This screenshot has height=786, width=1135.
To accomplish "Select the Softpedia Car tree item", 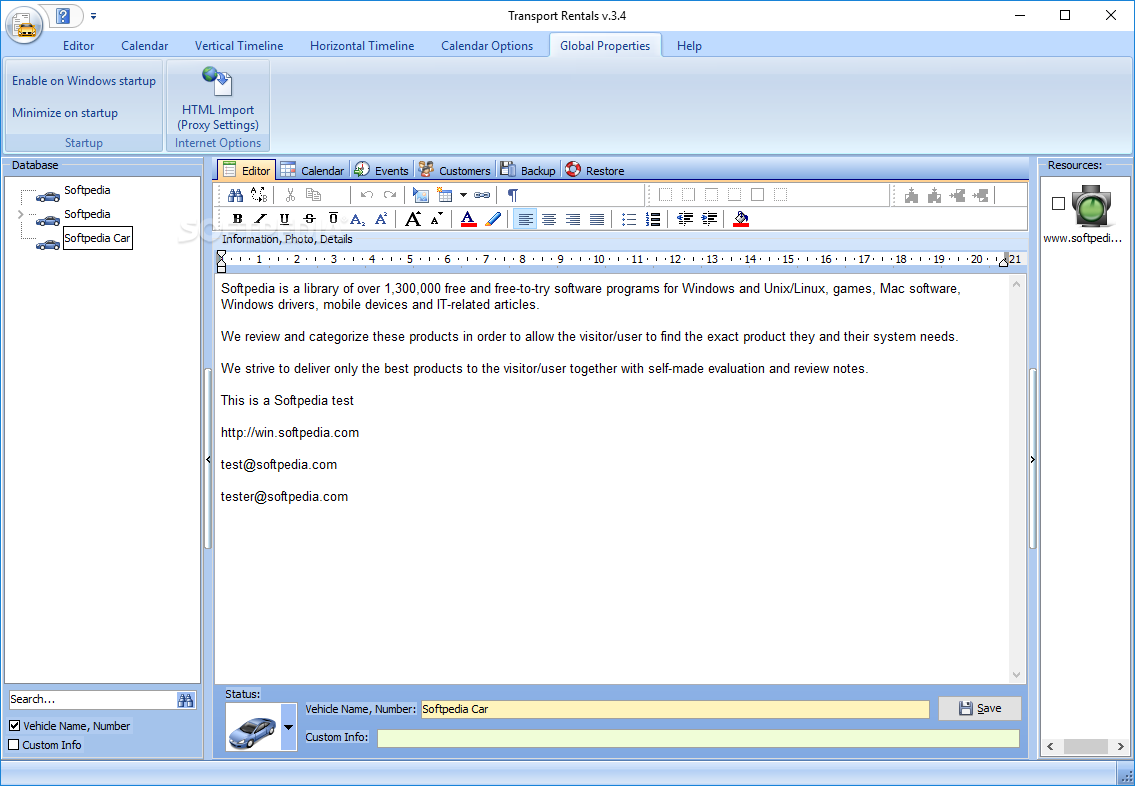I will point(97,238).
